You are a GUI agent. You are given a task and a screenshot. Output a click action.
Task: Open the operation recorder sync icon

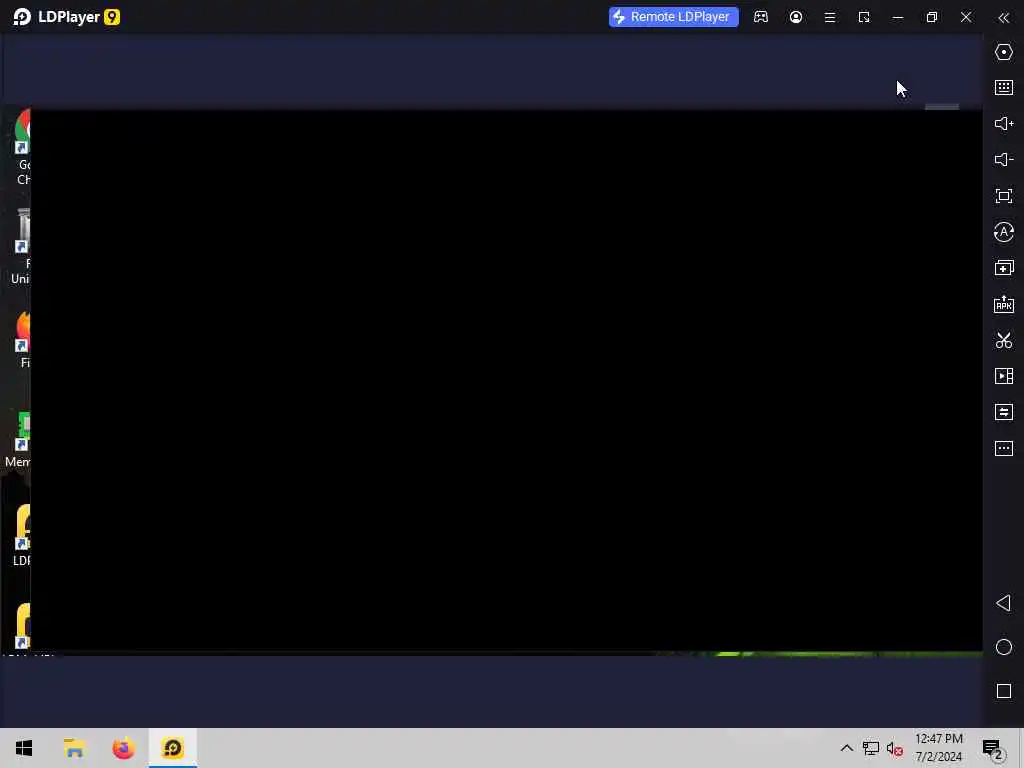[x=1004, y=232]
